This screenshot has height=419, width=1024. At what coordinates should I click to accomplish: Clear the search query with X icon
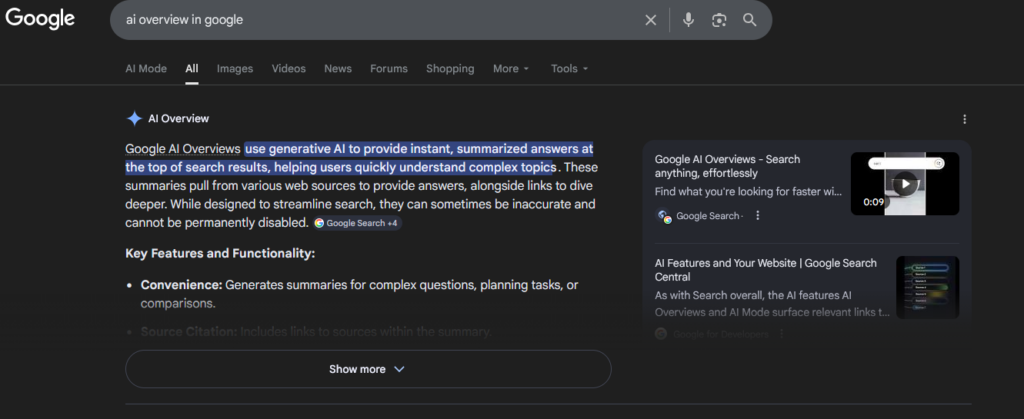[650, 20]
